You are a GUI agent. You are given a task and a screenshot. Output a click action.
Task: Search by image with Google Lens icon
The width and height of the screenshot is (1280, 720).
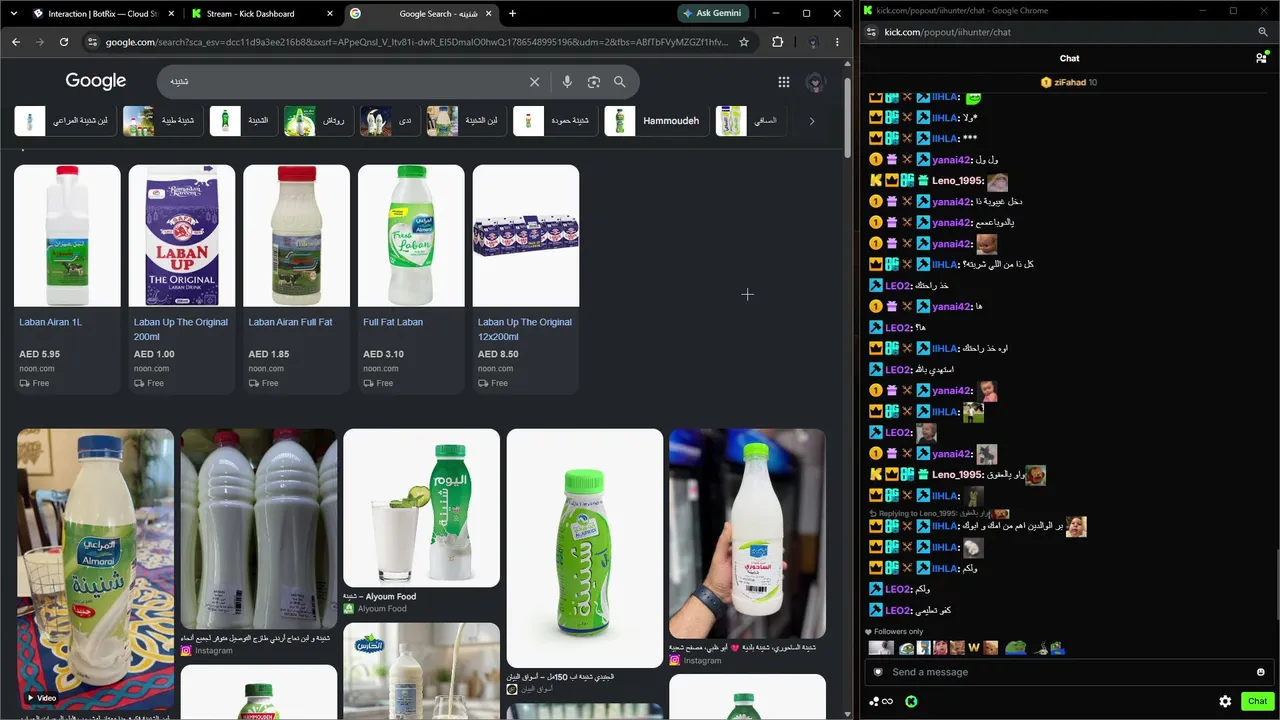coord(594,82)
